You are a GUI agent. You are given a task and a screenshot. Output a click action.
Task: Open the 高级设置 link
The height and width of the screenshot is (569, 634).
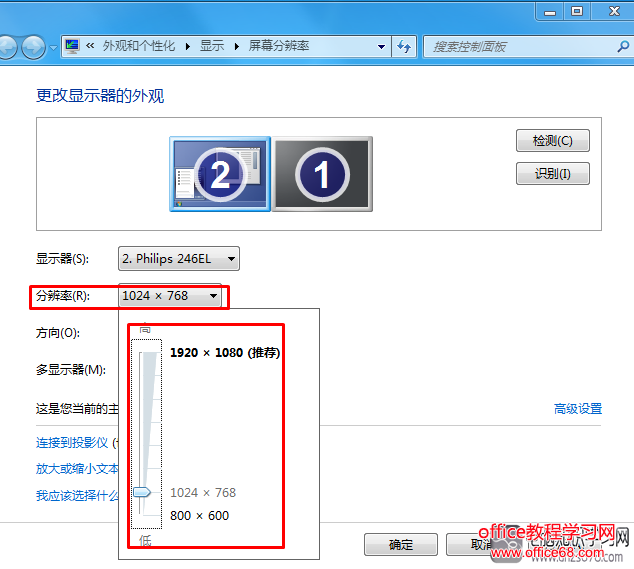tap(578, 409)
